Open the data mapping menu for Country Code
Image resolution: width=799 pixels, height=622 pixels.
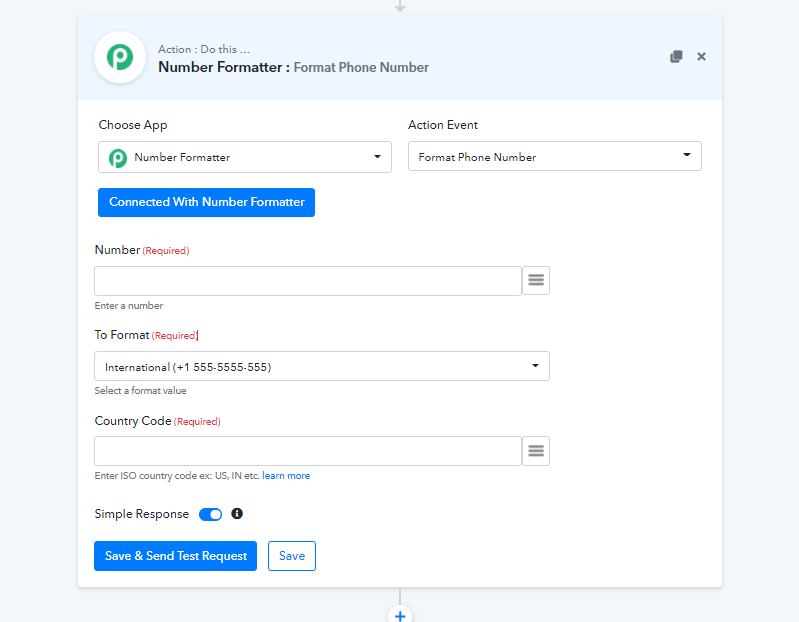click(x=536, y=451)
